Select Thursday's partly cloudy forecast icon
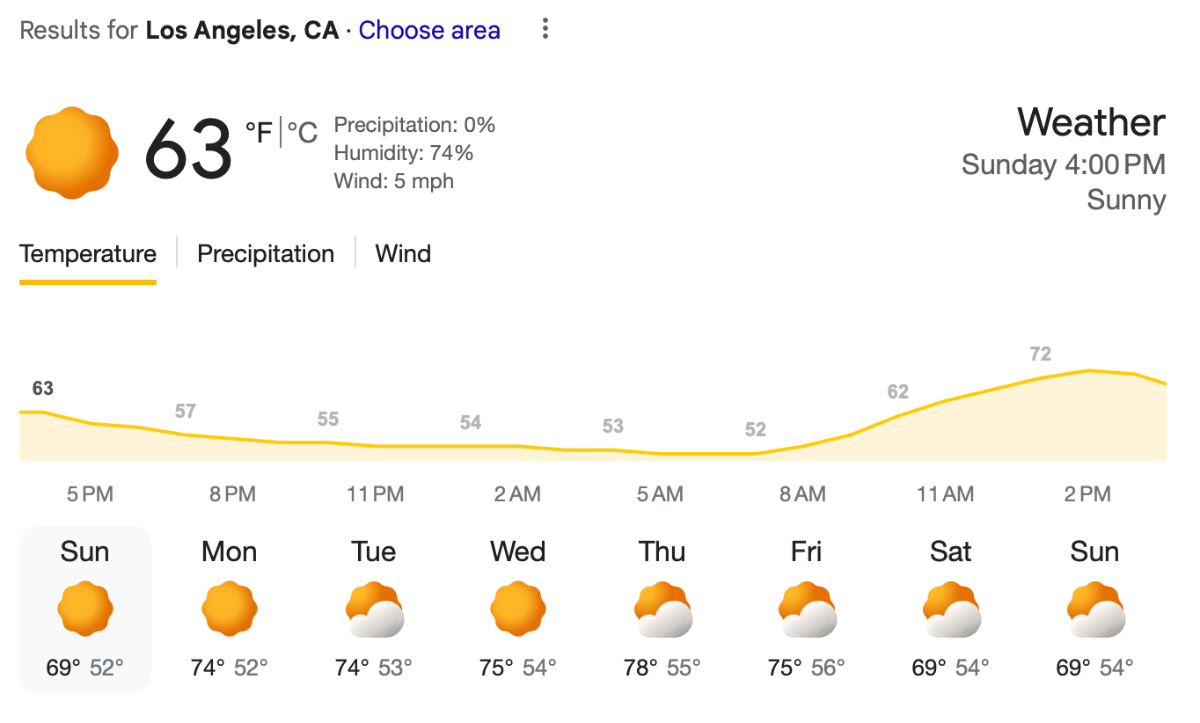The width and height of the screenshot is (1200, 723). pyautogui.click(x=662, y=609)
